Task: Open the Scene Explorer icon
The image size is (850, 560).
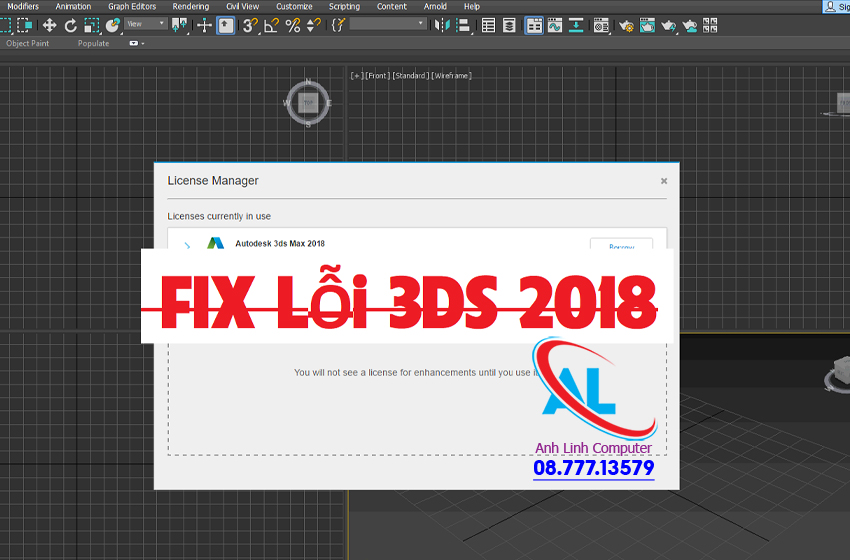Action: click(488, 25)
